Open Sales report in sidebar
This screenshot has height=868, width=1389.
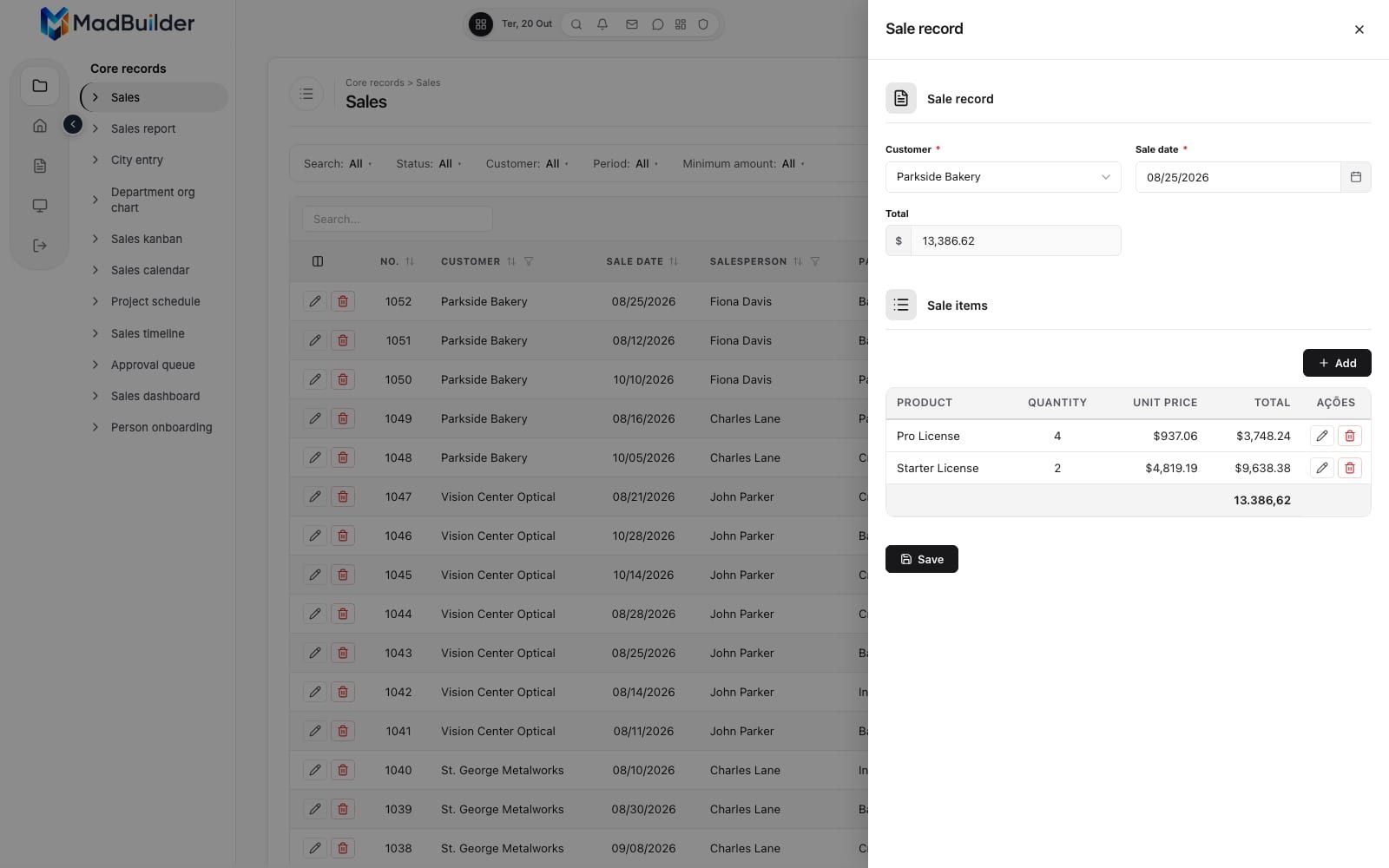pos(143,128)
